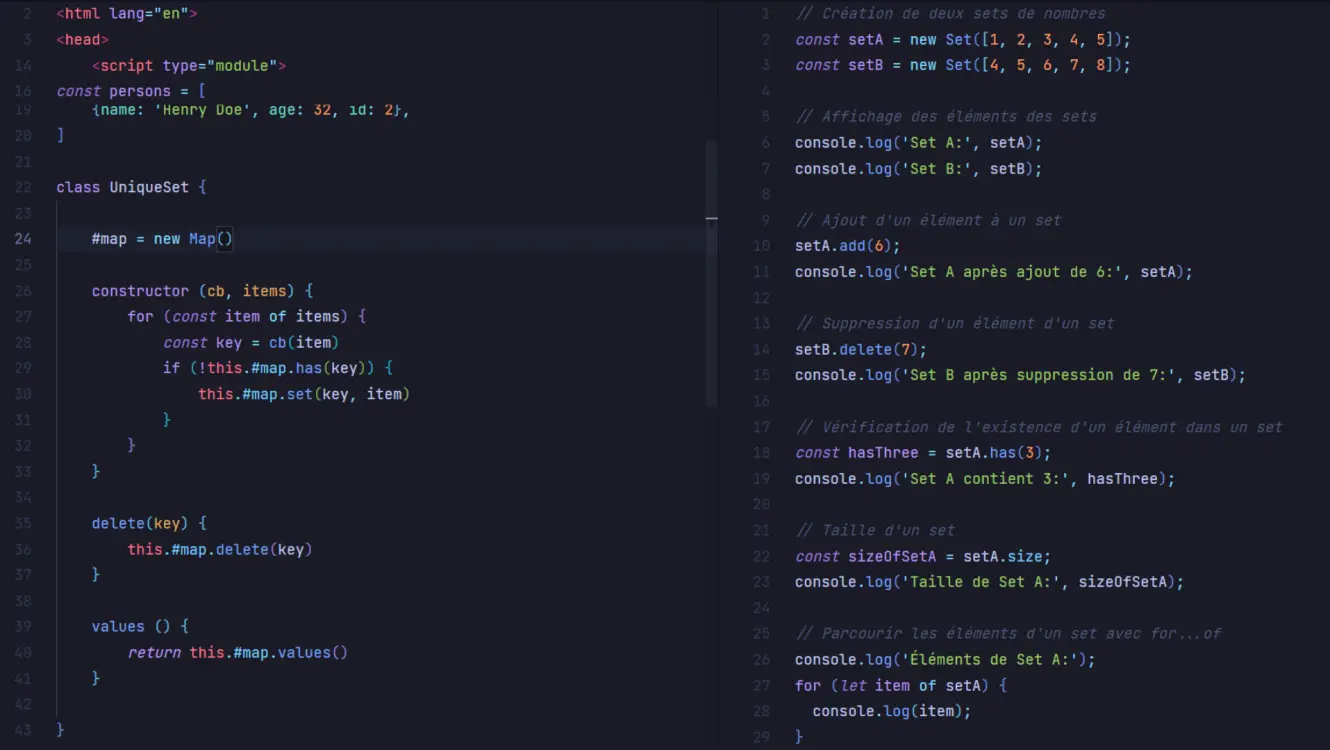This screenshot has height=750, width=1330.
Task: Click 'for (const item of items) {' line
Action: pos(247,316)
